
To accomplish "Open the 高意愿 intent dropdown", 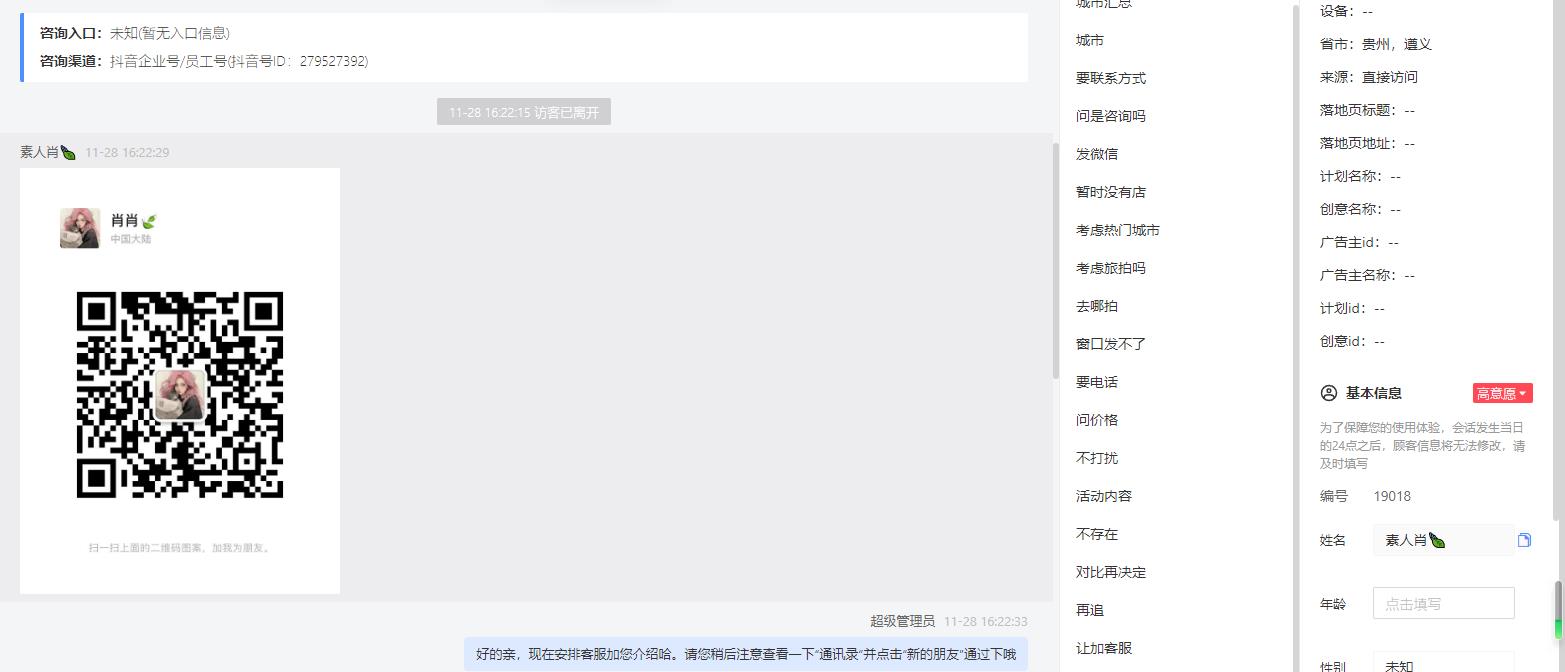I will click(x=1502, y=393).
